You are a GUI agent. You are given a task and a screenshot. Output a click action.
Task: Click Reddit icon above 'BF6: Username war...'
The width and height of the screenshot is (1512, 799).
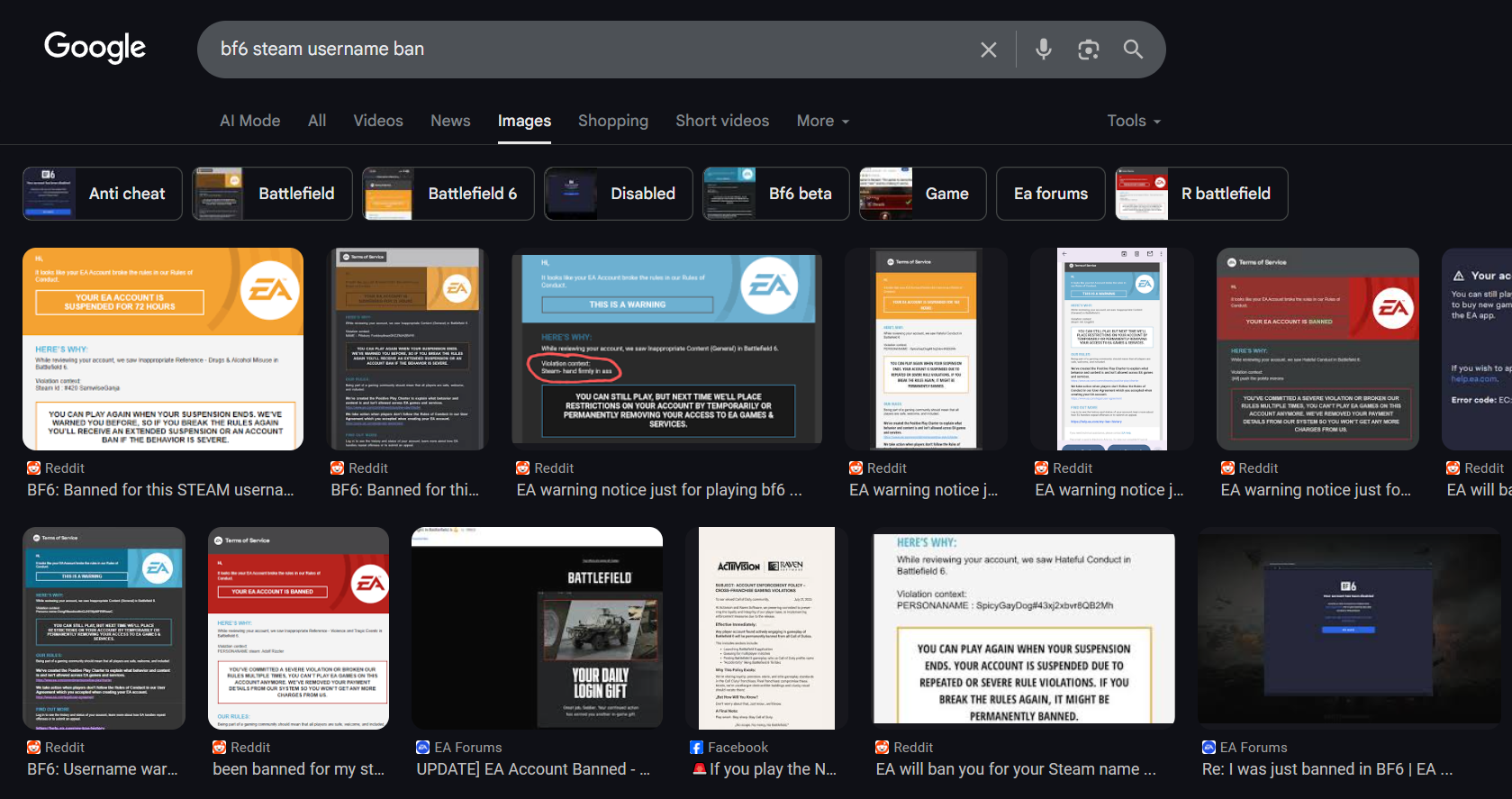point(34,748)
